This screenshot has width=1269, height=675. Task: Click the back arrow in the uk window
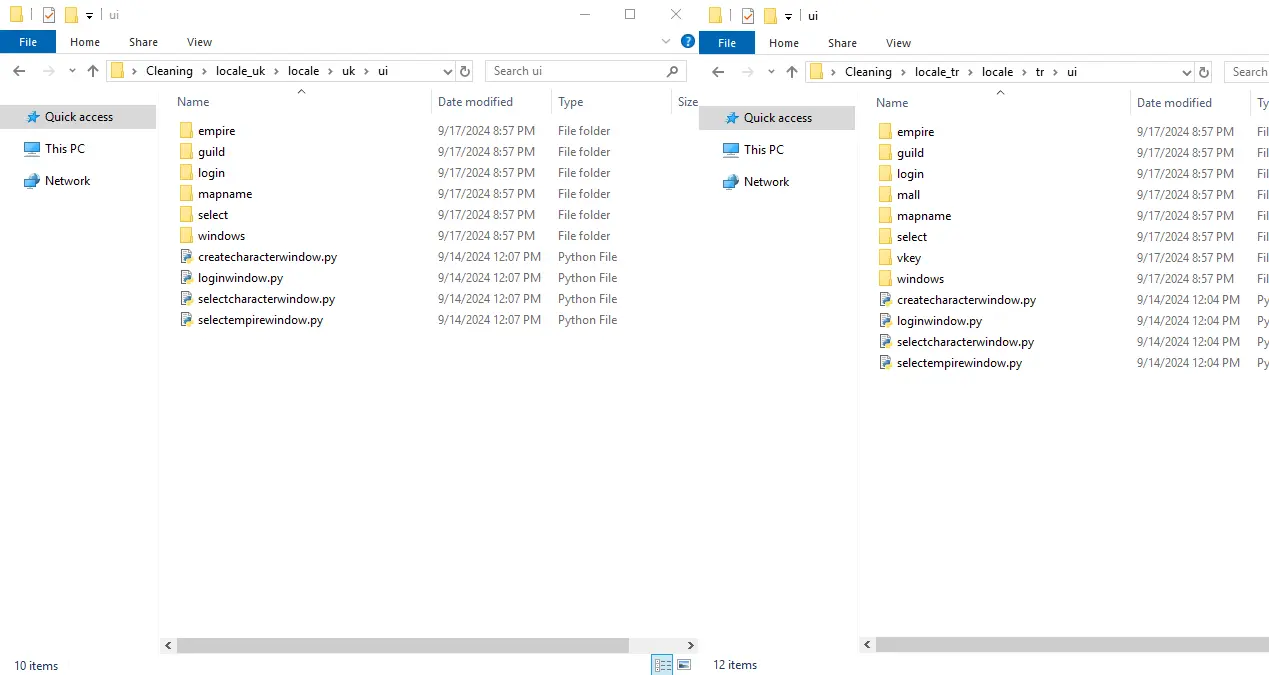(19, 71)
